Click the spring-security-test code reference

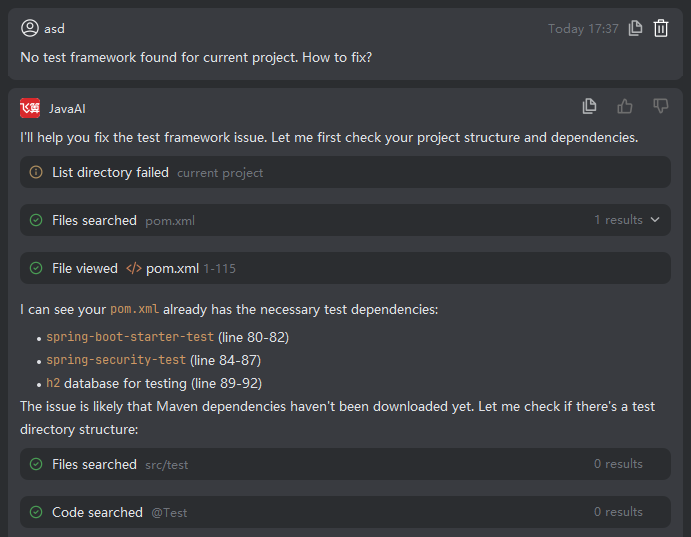[x=116, y=360]
